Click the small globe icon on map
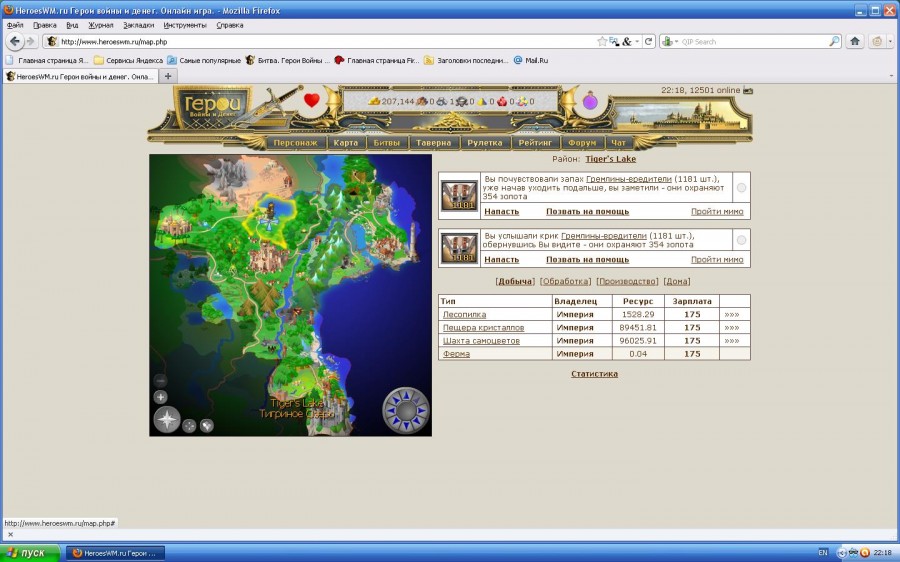 coord(207,425)
